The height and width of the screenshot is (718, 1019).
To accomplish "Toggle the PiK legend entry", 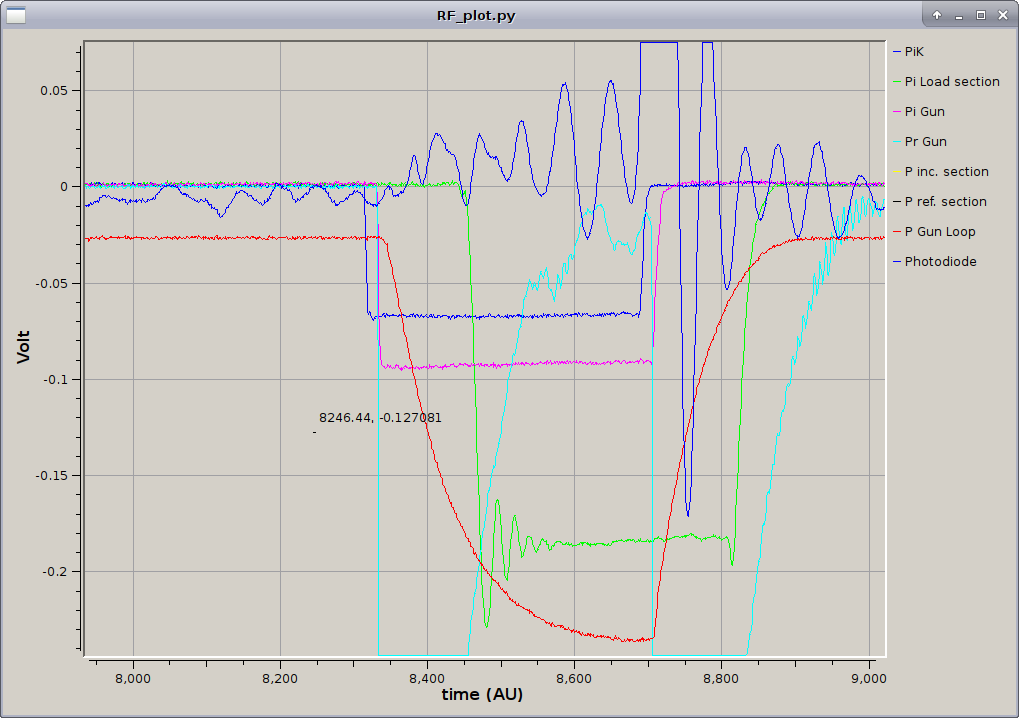I will [914, 52].
